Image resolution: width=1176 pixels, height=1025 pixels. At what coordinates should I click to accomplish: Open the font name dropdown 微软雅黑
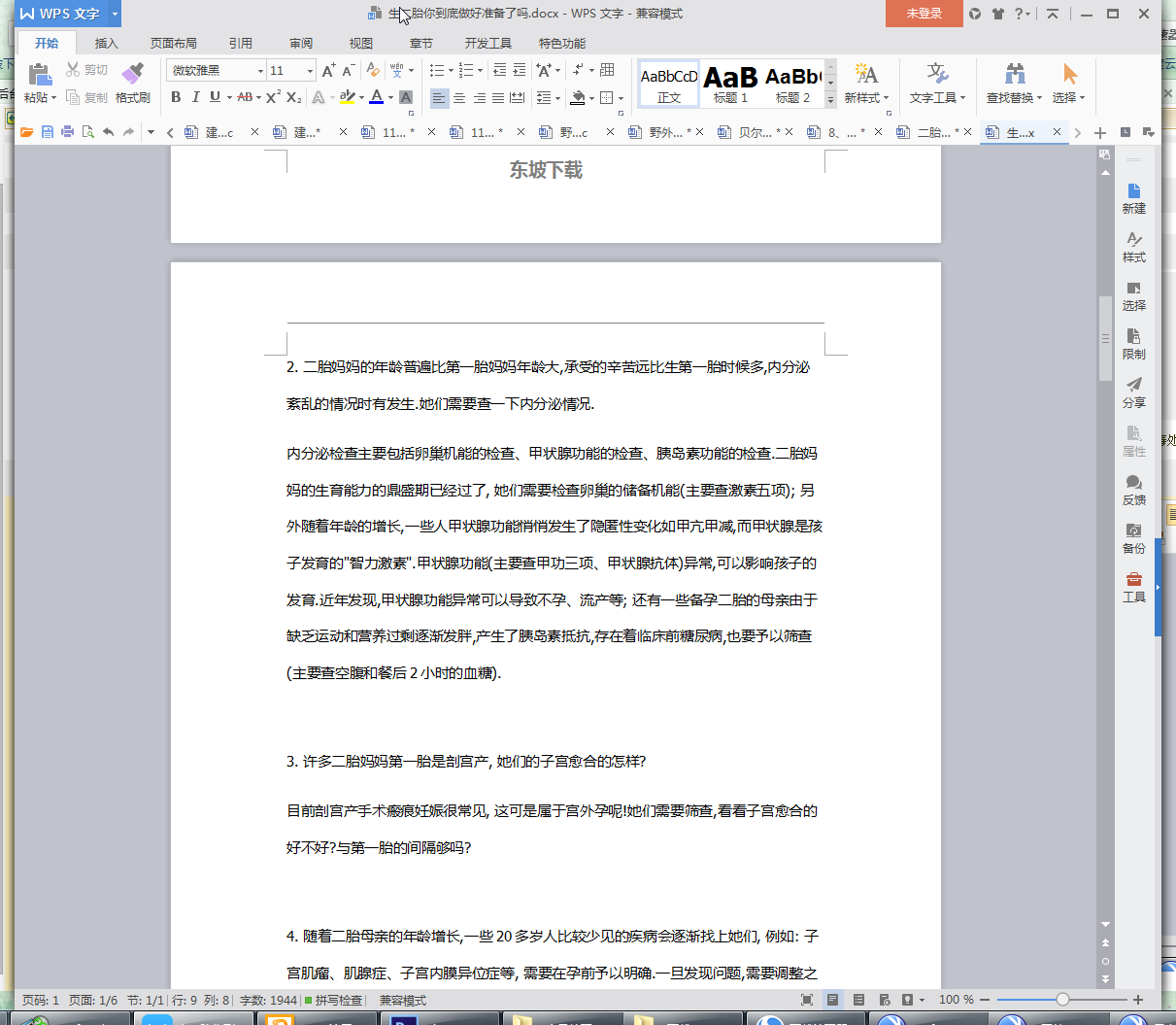click(260, 71)
